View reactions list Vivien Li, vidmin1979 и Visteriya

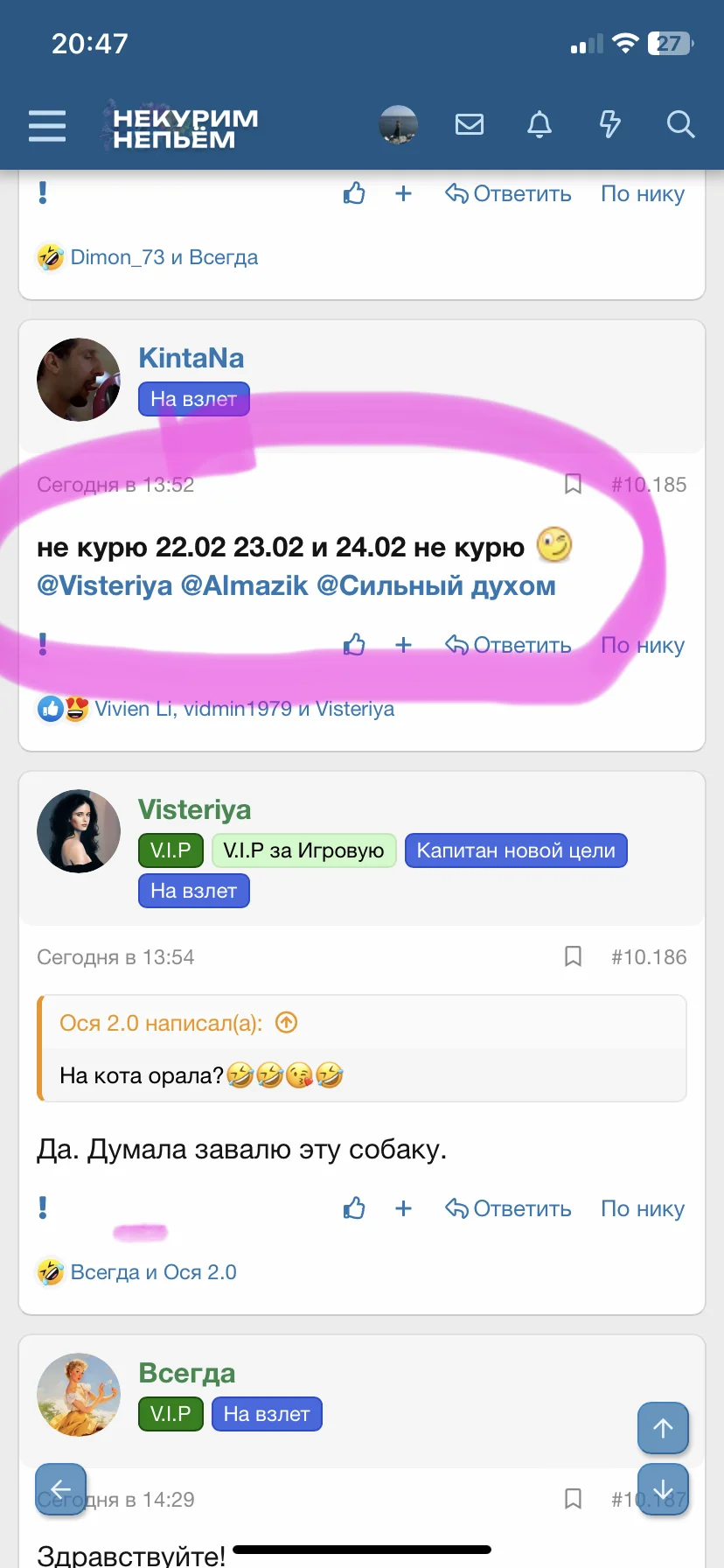[245, 709]
